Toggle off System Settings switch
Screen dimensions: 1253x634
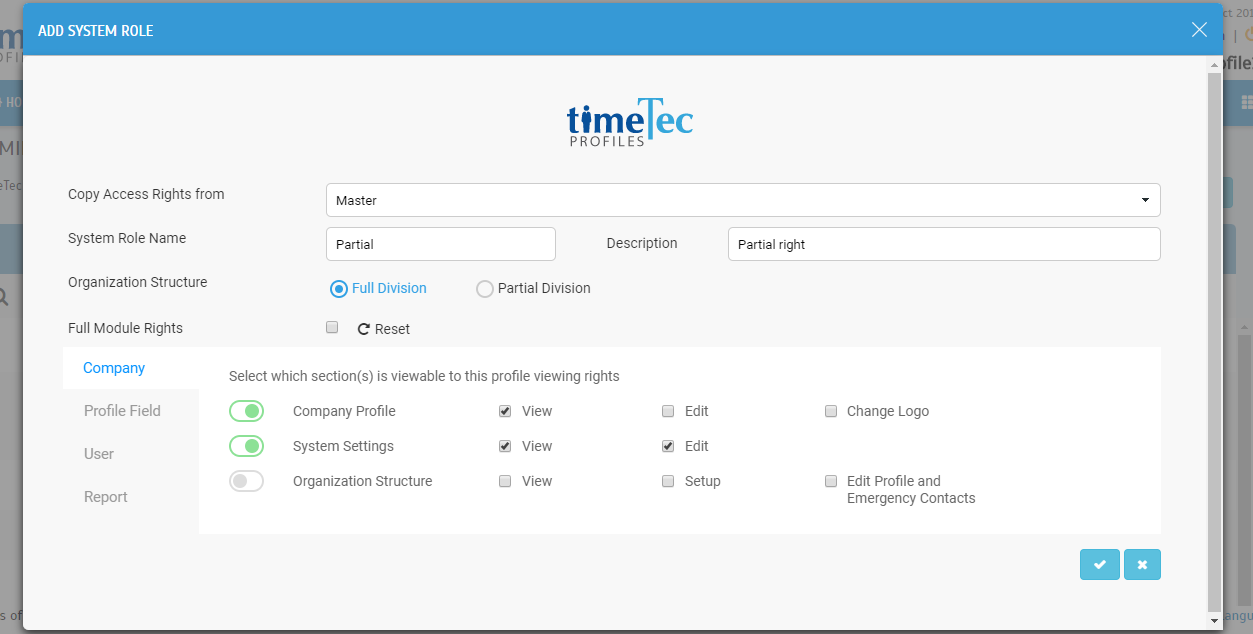[x=246, y=446]
